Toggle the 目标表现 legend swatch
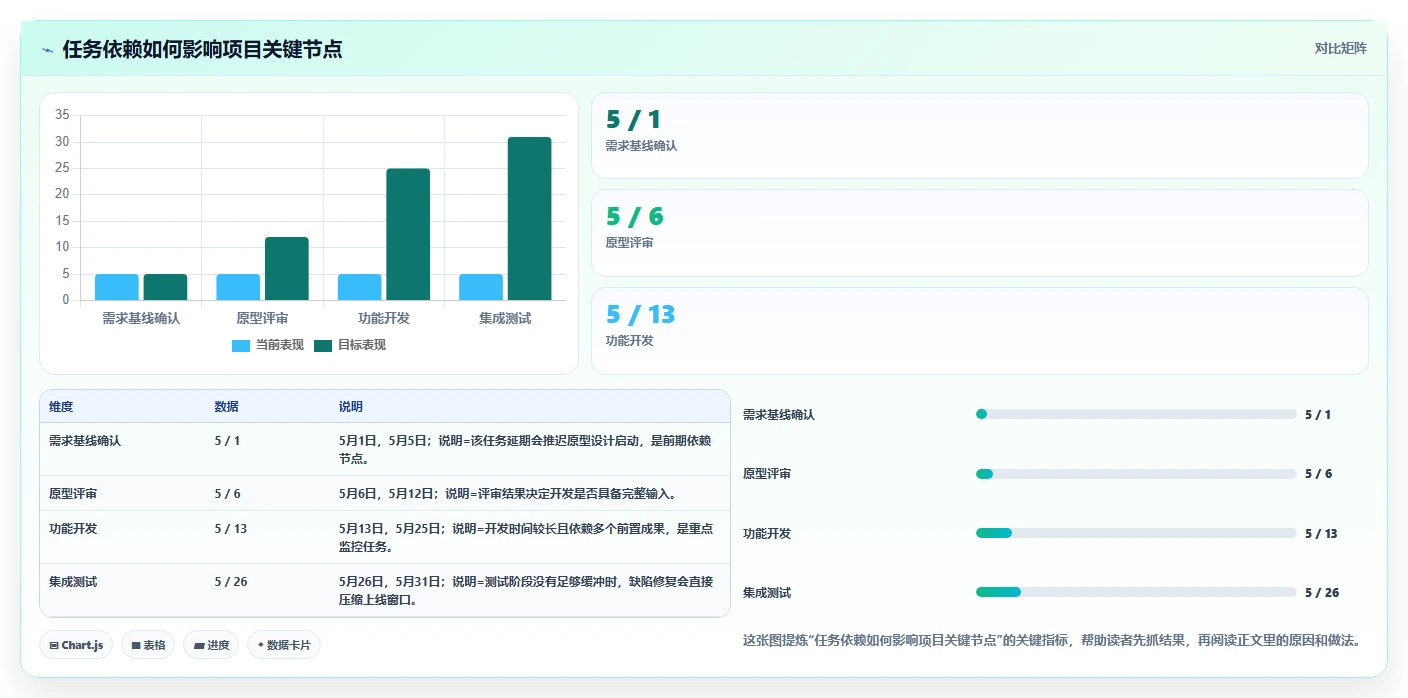The height and width of the screenshot is (698, 1408). (x=323, y=345)
